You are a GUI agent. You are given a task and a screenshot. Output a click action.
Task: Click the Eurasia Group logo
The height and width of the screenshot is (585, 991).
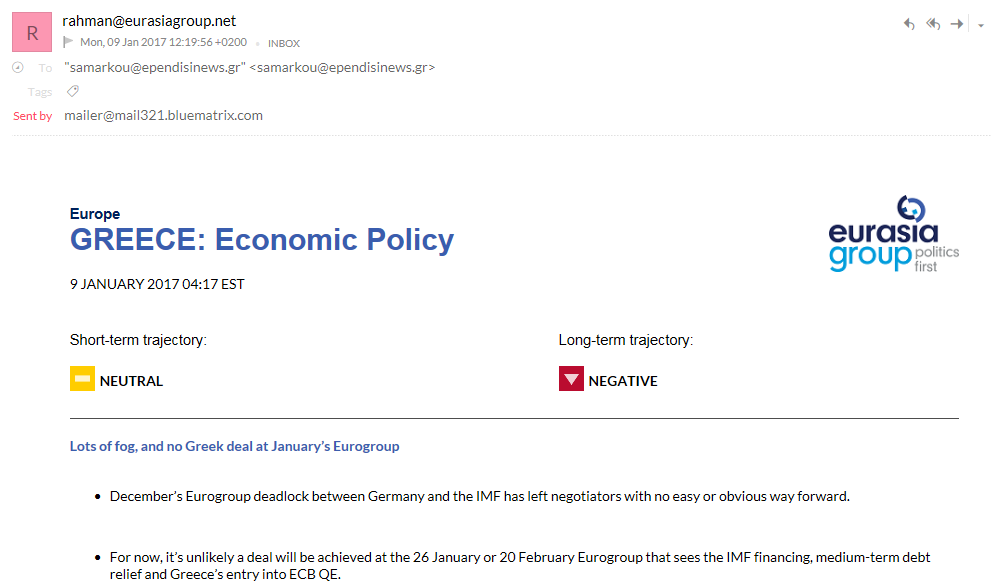click(894, 234)
